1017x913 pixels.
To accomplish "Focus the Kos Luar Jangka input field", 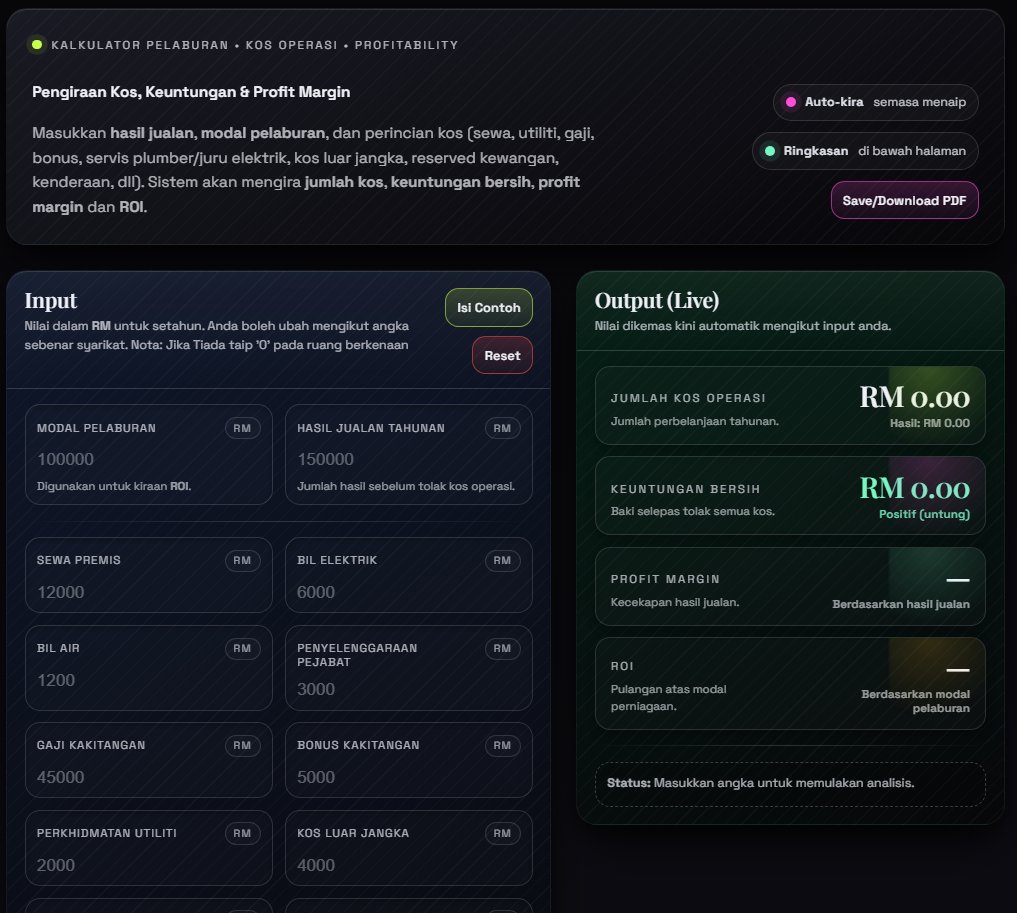I will [409, 865].
